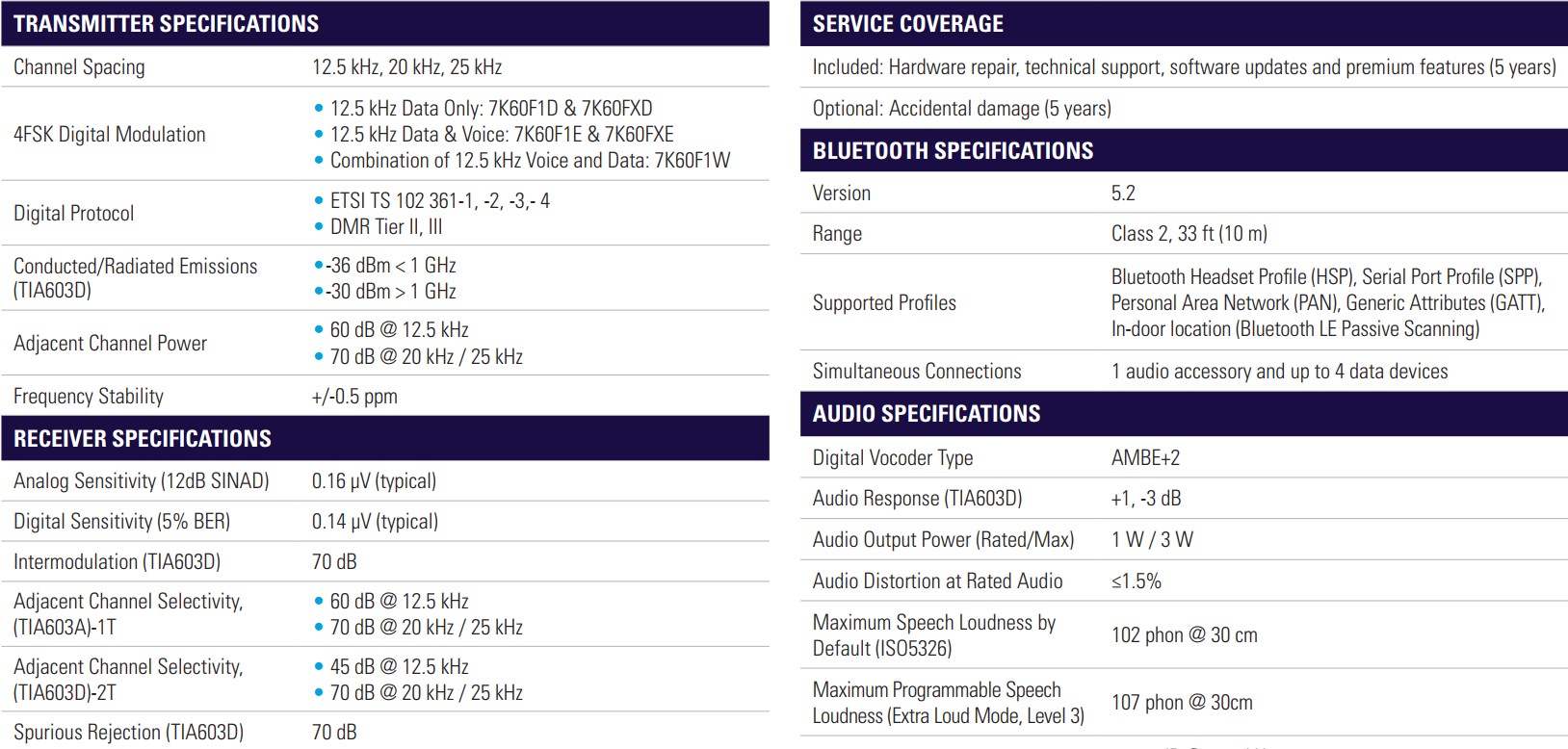Click the Supported Profiles label
Viewport: 1568px width, 749px height.
[x=884, y=303]
